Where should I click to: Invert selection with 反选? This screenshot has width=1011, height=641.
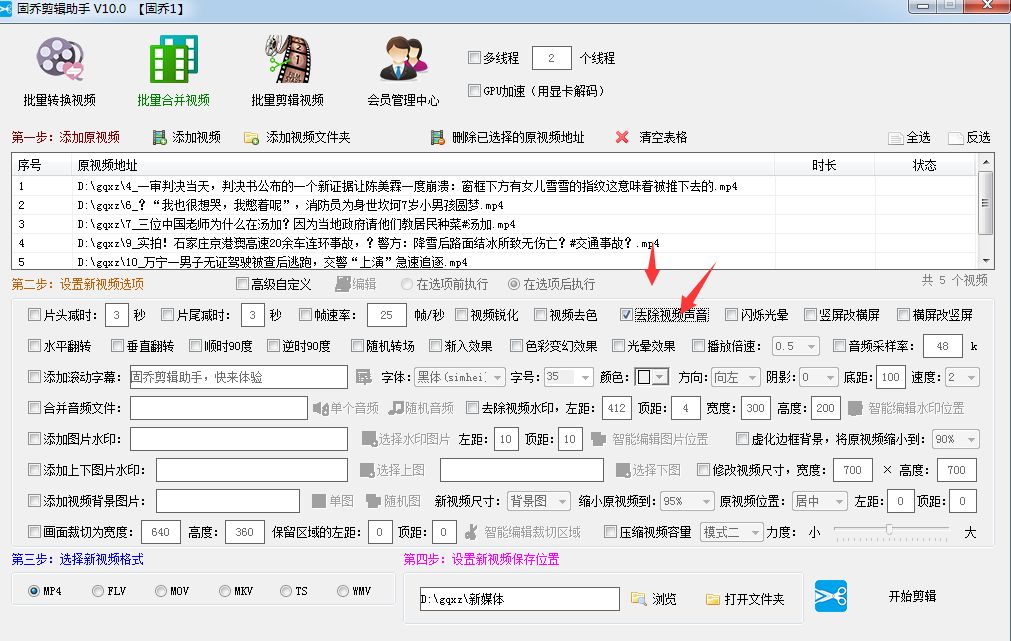[x=975, y=137]
